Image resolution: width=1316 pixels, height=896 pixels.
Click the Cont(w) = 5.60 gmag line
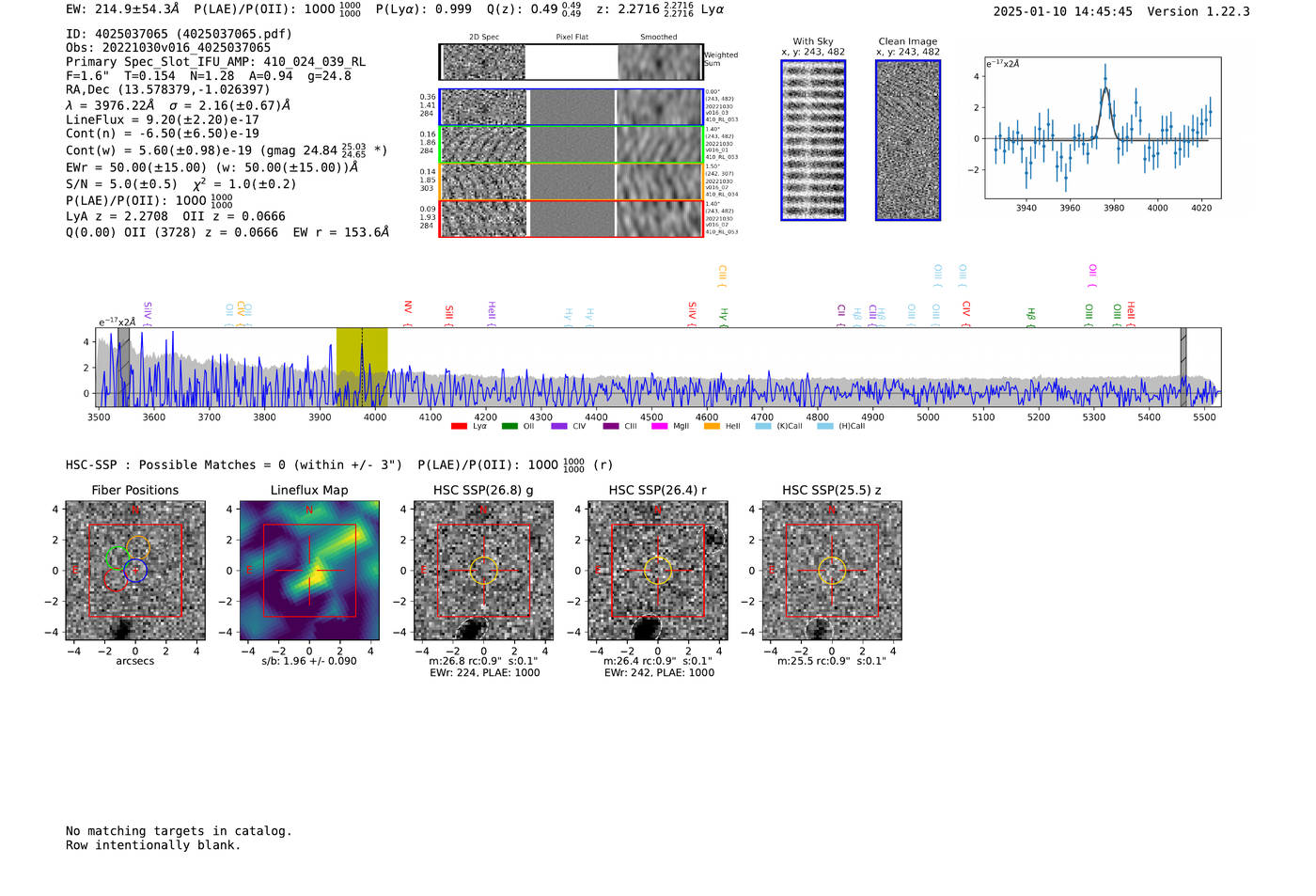(x=227, y=149)
